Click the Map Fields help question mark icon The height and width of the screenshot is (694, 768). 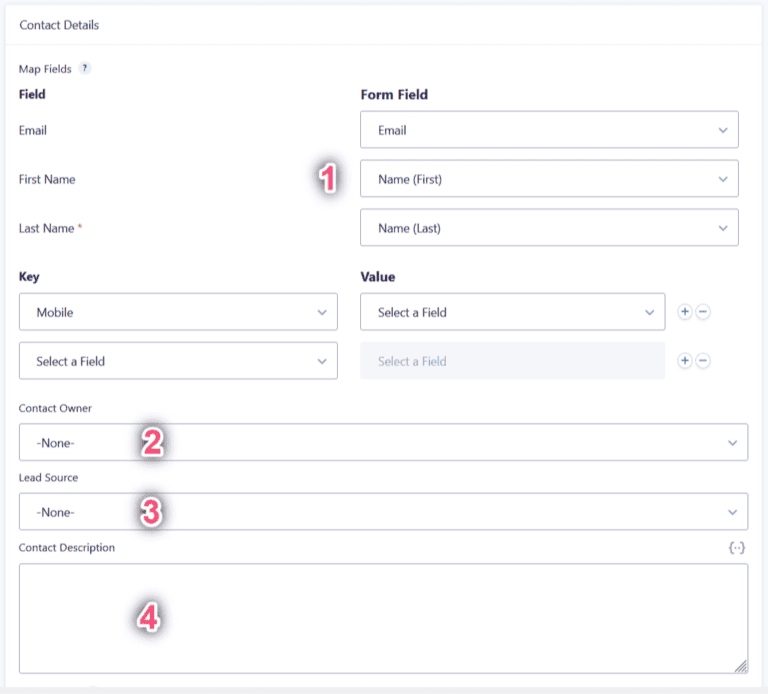click(x=85, y=68)
